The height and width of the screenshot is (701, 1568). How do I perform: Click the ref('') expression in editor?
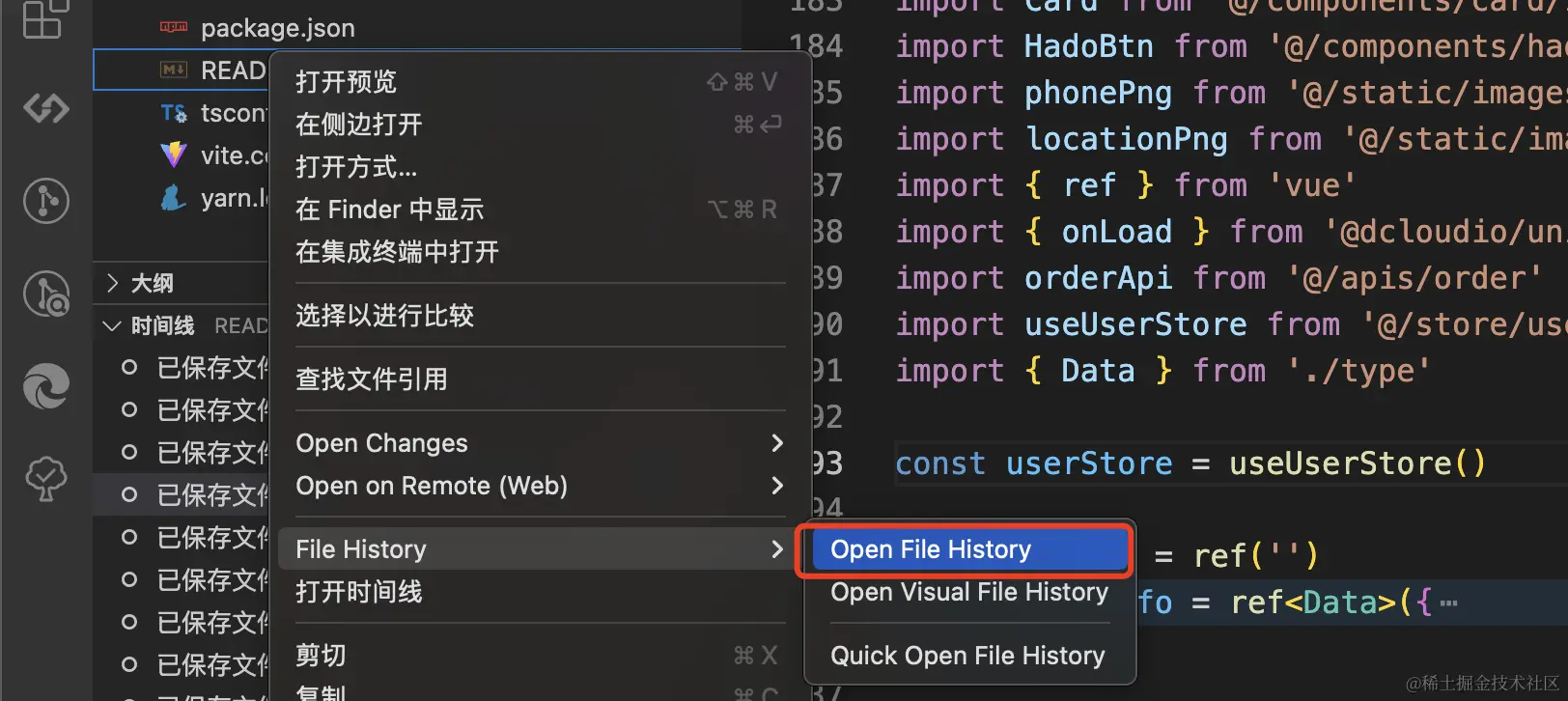click(1255, 556)
